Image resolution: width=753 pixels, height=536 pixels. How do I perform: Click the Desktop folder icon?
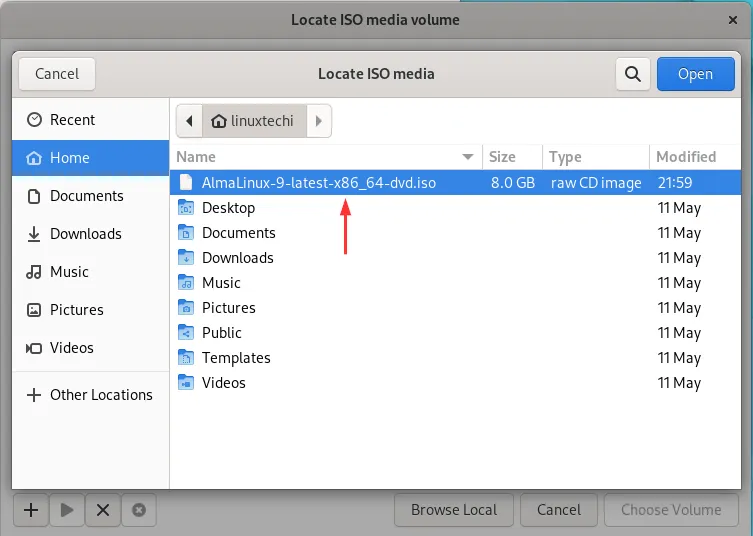pyautogui.click(x=186, y=207)
